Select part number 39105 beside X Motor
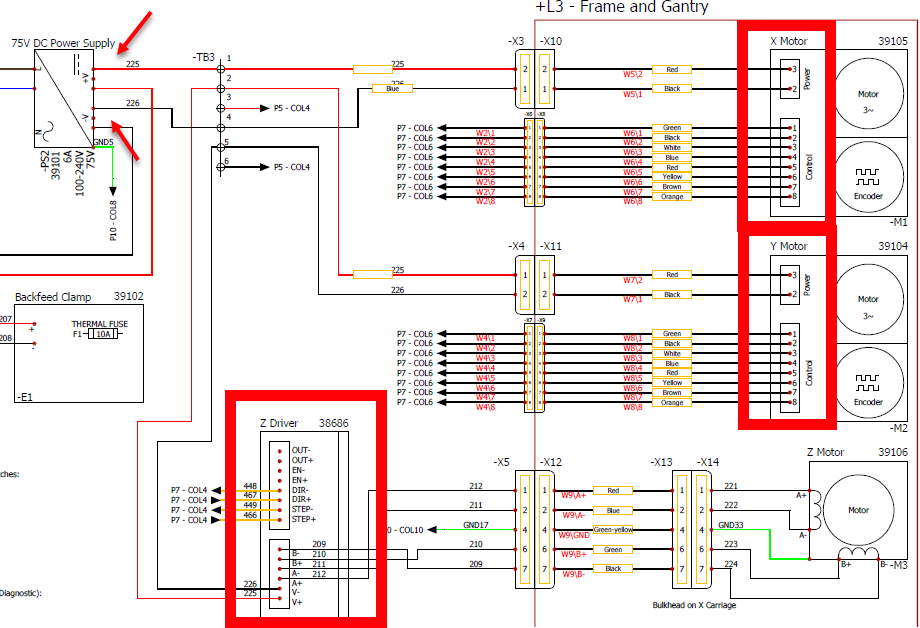Screen dimensions: 920x628 [x=892, y=42]
